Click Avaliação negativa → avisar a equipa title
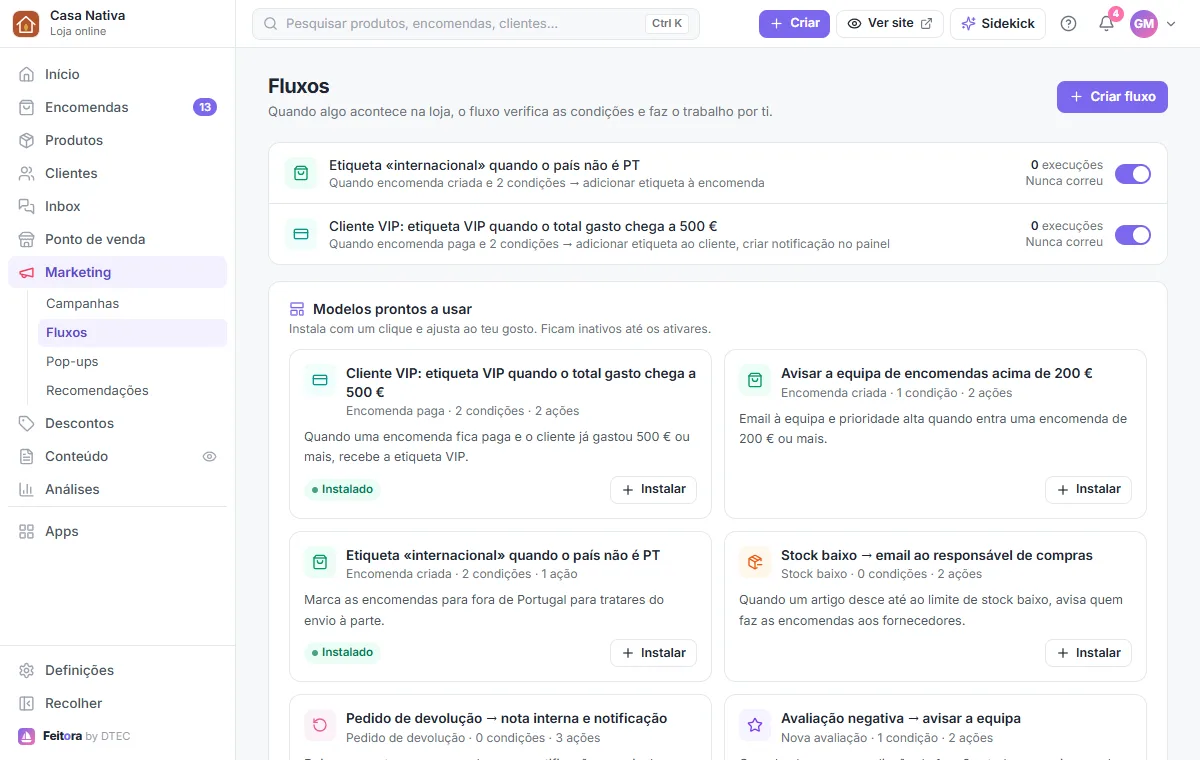 coord(901,718)
